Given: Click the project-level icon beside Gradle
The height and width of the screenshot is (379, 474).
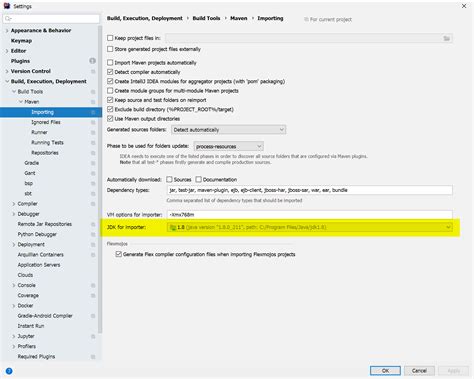Looking at the screenshot, I should [x=93, y=163].
